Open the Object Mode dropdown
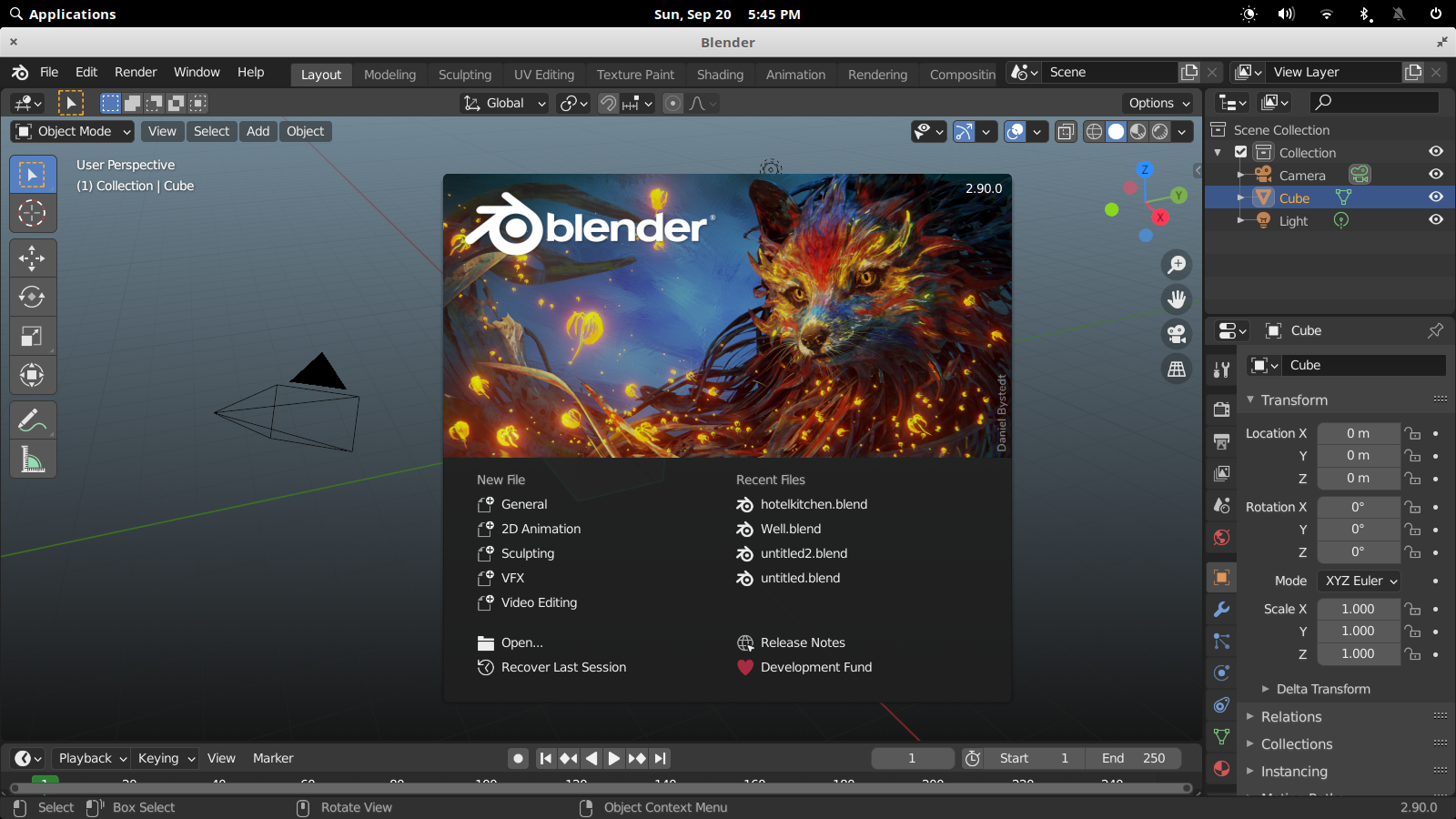The image size is (1456, 819). [73, 132]
